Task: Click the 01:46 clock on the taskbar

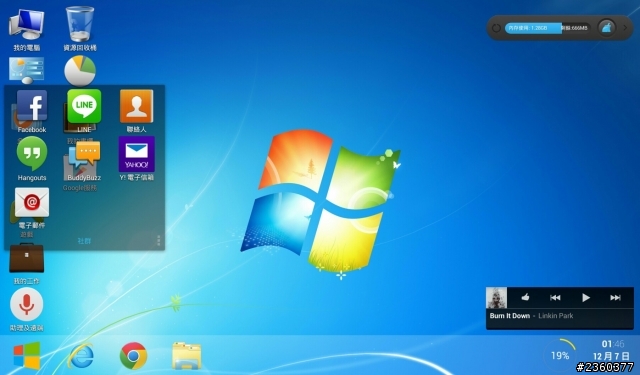Action: tap(613, 344)
